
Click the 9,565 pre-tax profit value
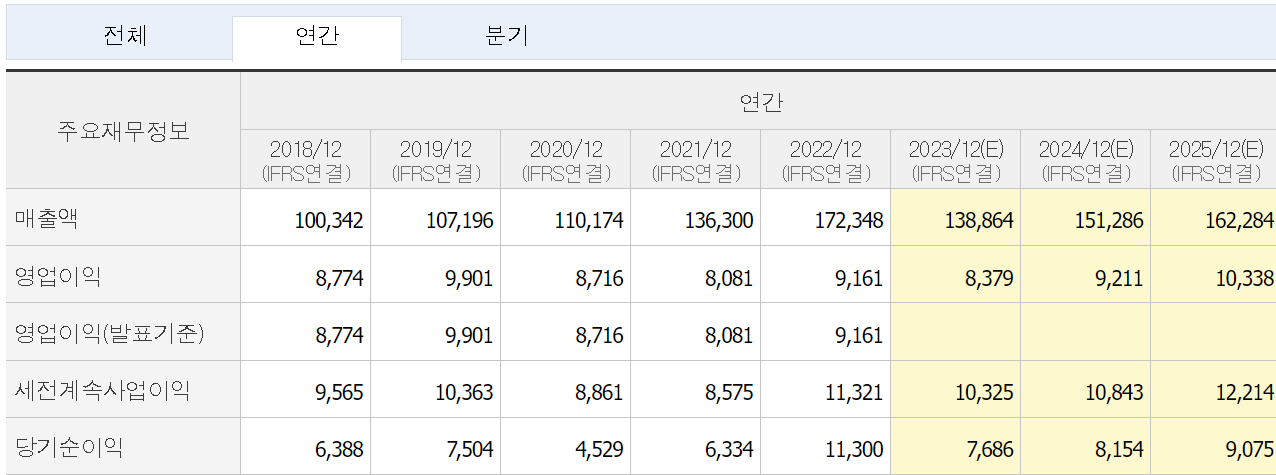(339, 392)
